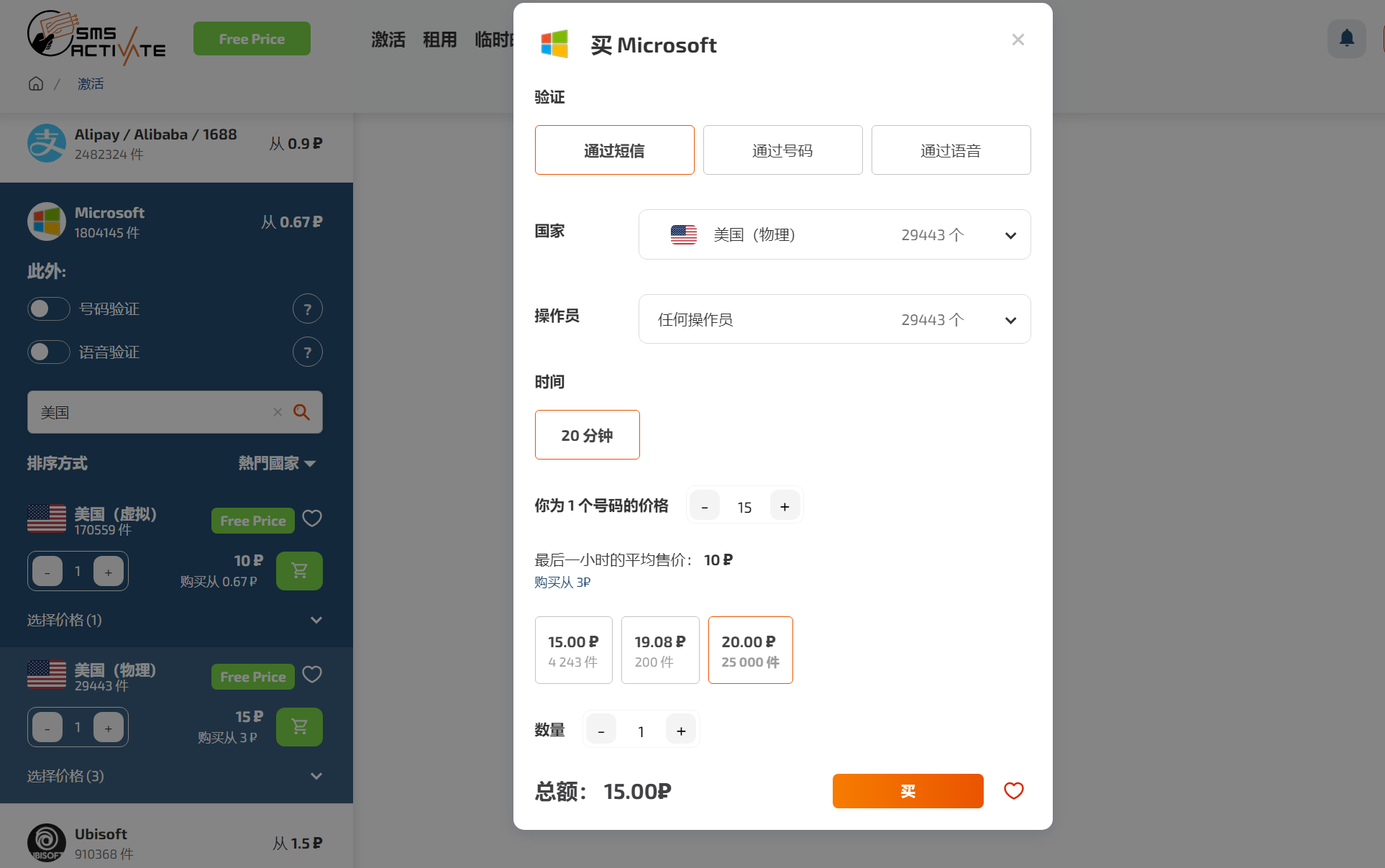Viewport: 1385px width, 868px height.
Task: Decrease quantity for 美国 (物理)
Action: pos(47,728)
